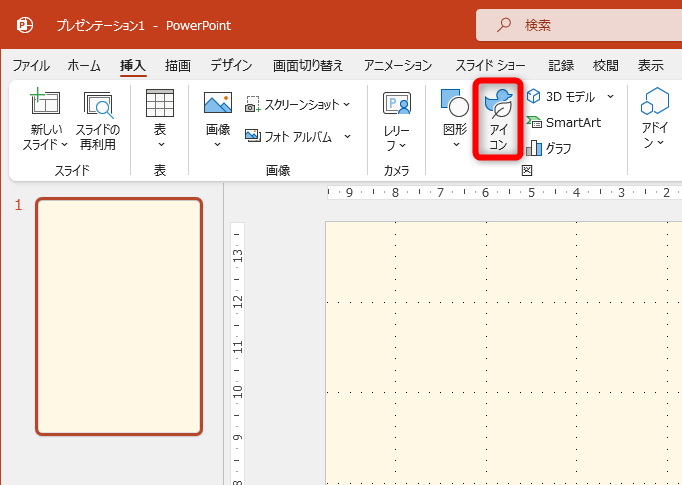682x485 pixels.
Task: Click the Icons (アイコン) duck icon
Action: click(498, 104)
